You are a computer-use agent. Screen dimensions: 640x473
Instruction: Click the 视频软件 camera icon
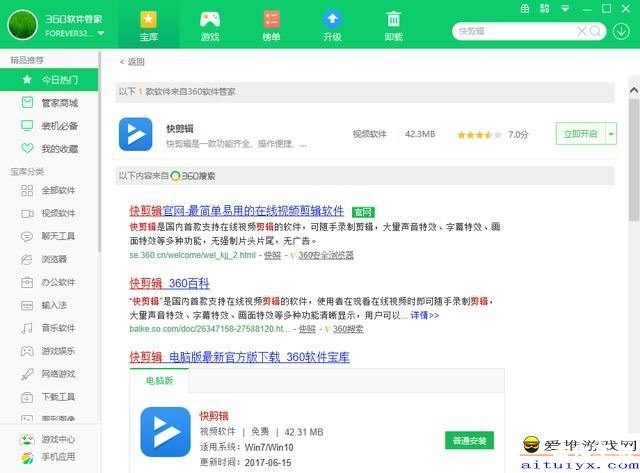click(x=27, y=213)
